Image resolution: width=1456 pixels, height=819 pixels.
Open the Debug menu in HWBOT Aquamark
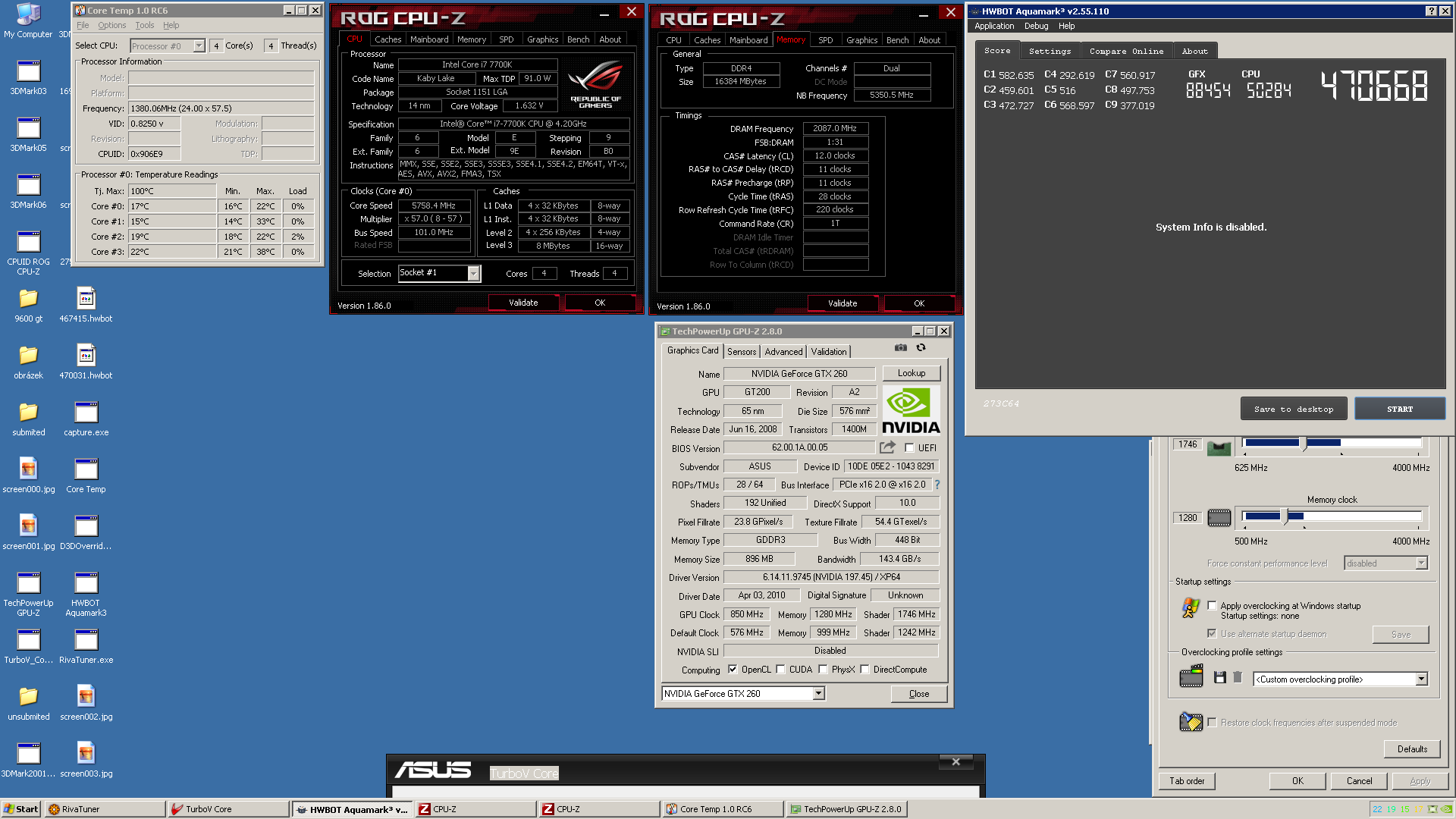(x=1036, y=26)
